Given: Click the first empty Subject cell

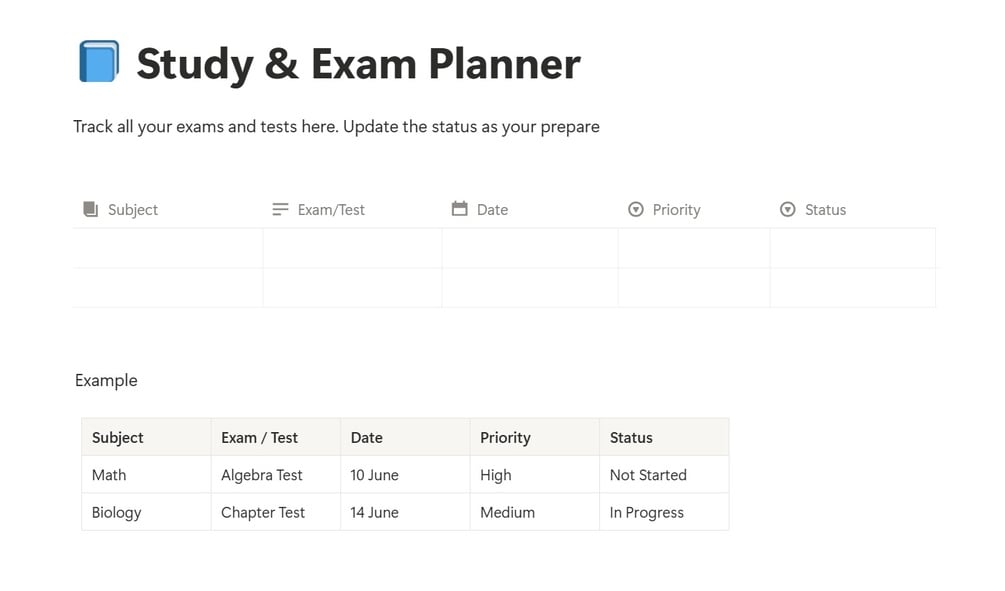Looking at the screenshot, I should click(167, 248).
